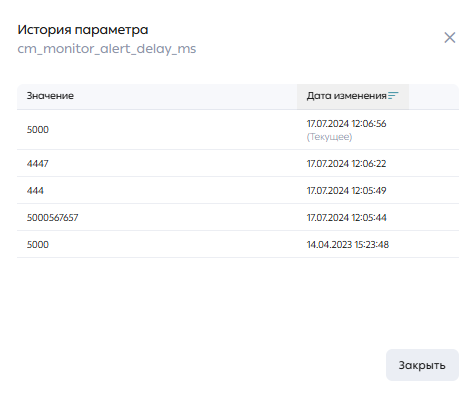Click date 17.07.2024 12:06:56
473x398 pixels.
[346, 124]
